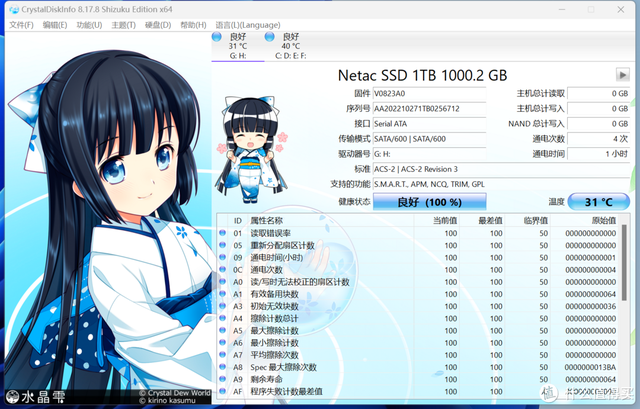Click the supported features field S.M.A.R.T., APM, NCQ
This screenshot has width=640, height=409.
(x=501, y=184)
